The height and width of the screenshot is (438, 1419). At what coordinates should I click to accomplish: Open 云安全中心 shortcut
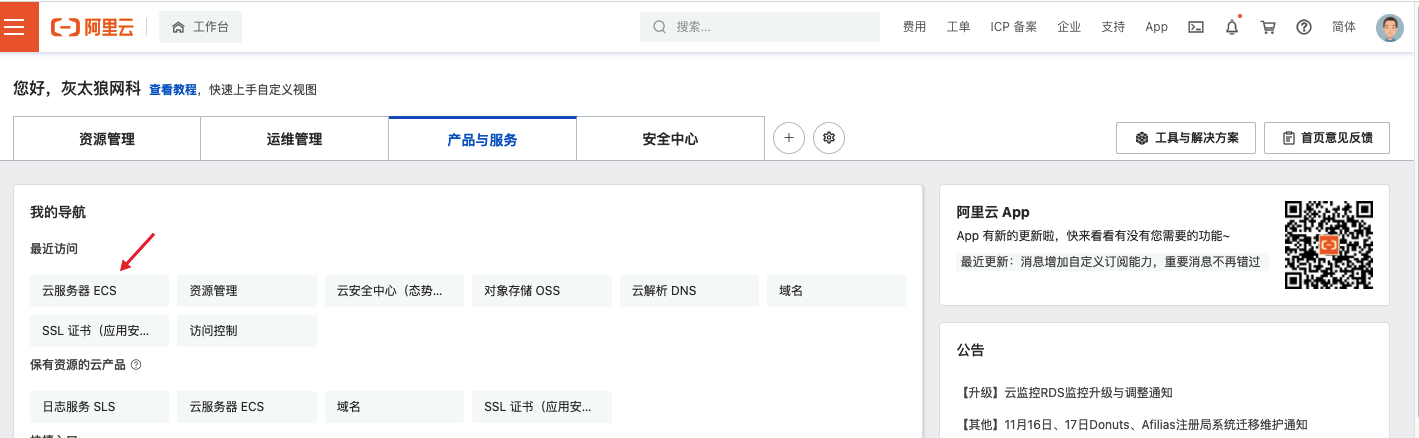pyautogui.click(x=394, y=291)
